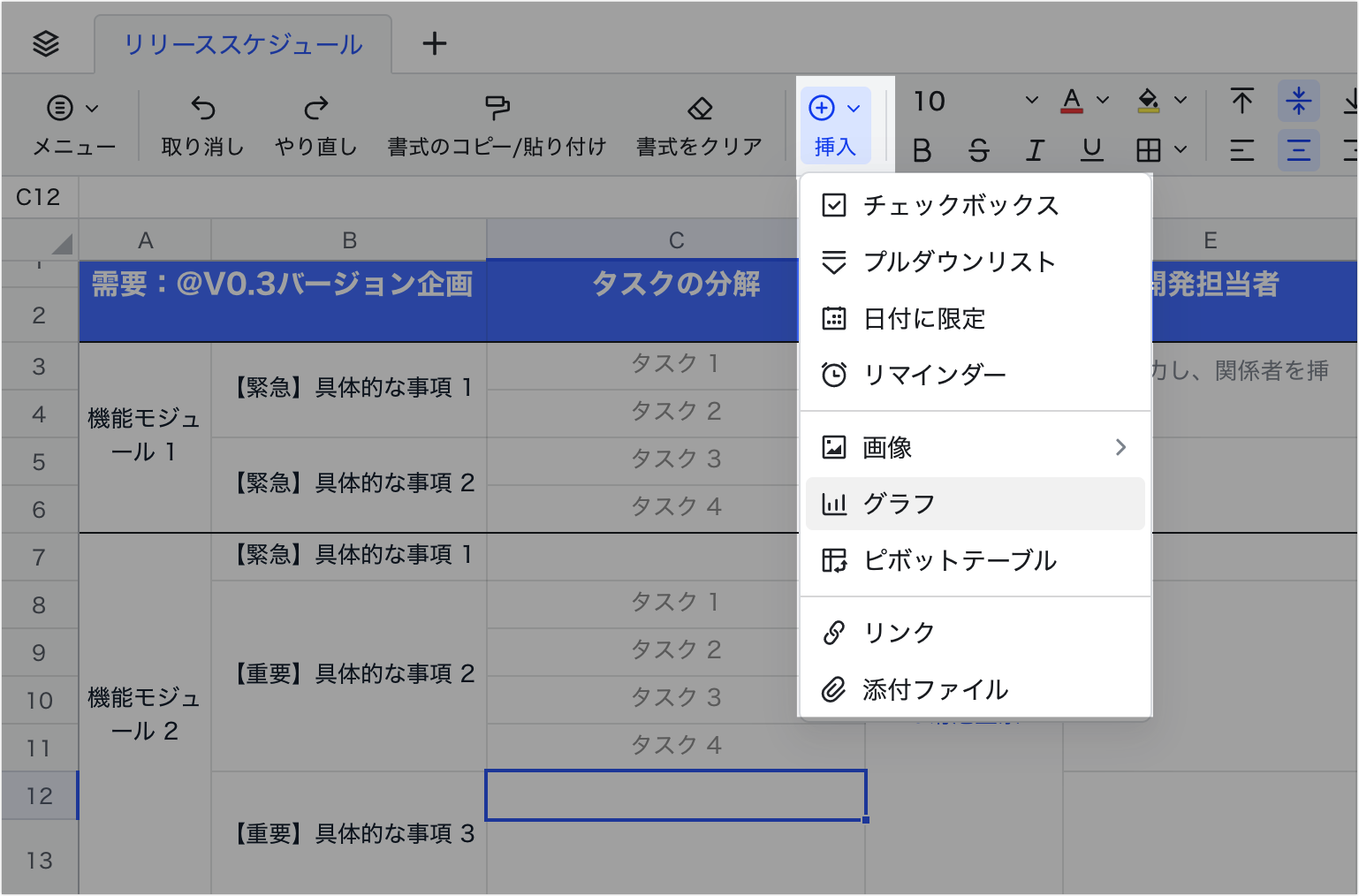Apply strikethrough formatting
Image resolution: width=1359 pixels, height=896 pixels.
click(x=978, y=151)
